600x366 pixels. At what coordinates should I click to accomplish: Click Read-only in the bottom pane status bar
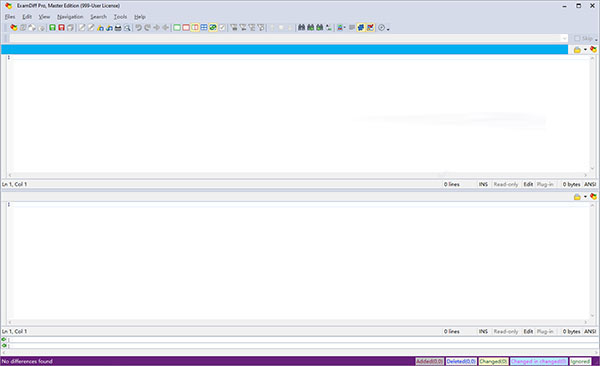click(505, 332)
